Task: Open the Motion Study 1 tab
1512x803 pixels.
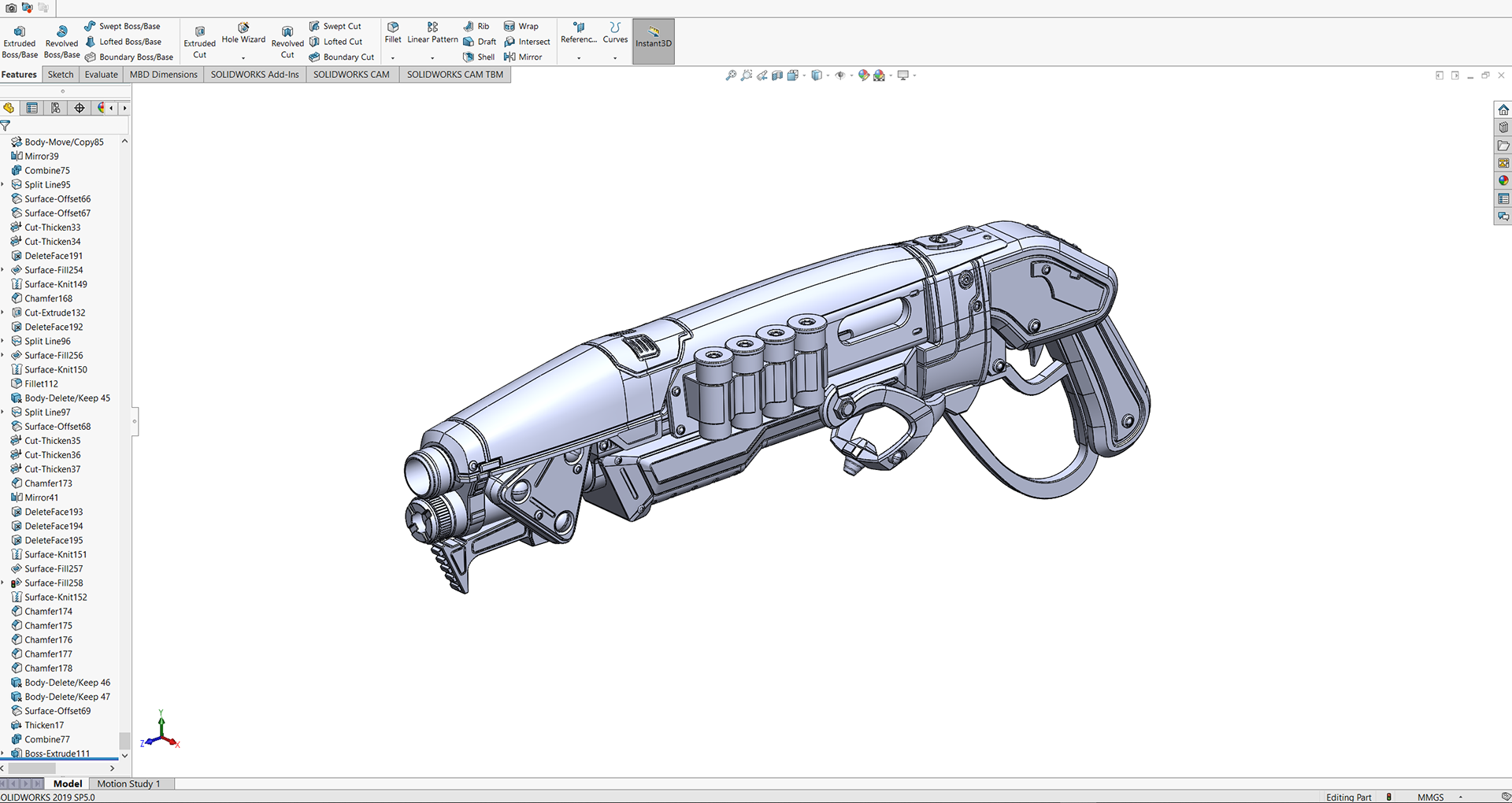Action: (x=128, y=784)
